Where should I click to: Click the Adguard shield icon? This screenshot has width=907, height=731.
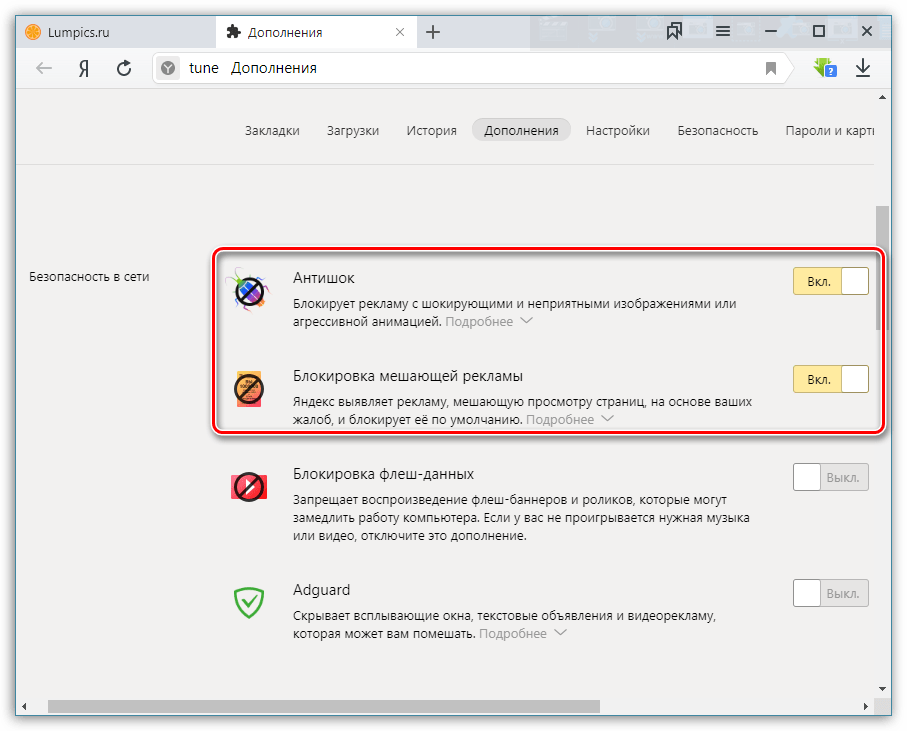pyautogui.click(x=247, y=601)
